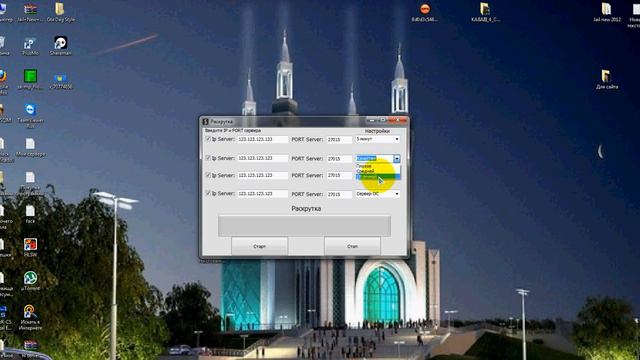Click the Старт button
Image resolution: width=640 pixels, height=360 pixels.
(x=259, y=246)
